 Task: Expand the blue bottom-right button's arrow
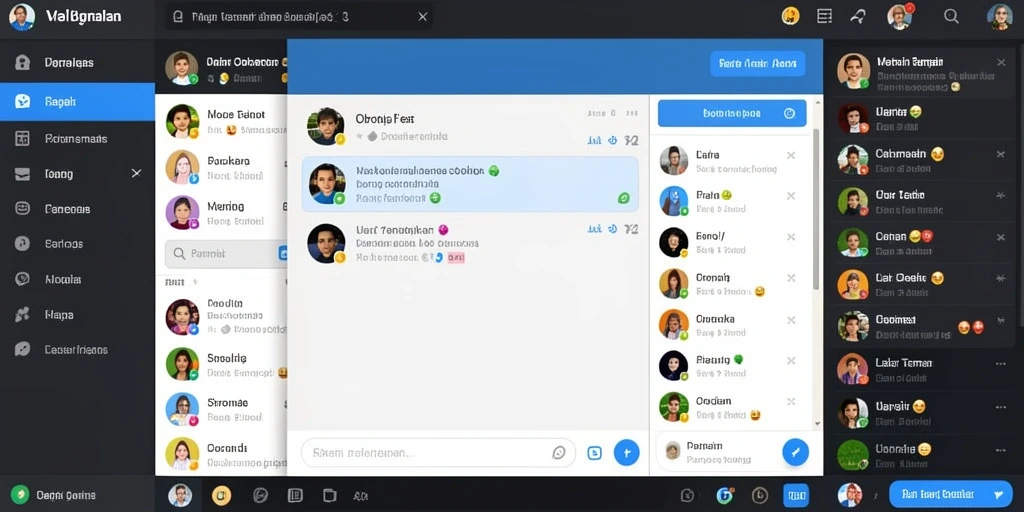click(997, 494)
